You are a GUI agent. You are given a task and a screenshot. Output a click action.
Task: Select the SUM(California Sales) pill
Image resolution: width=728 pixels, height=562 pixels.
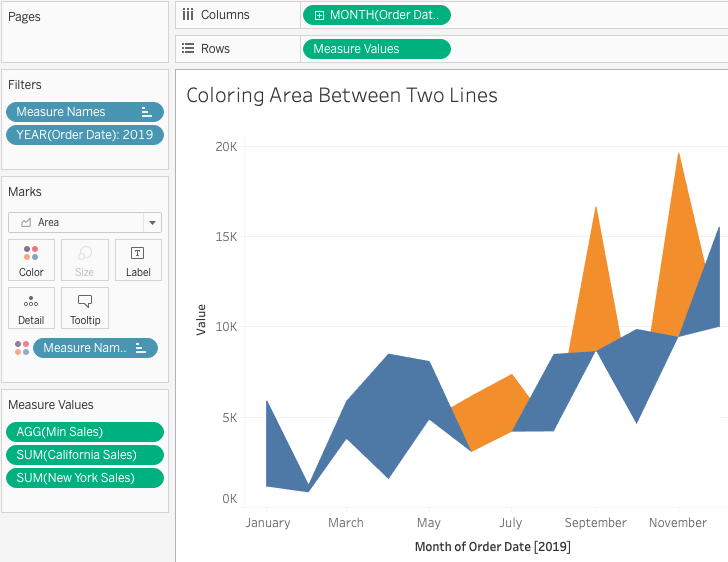coord(85,455)
